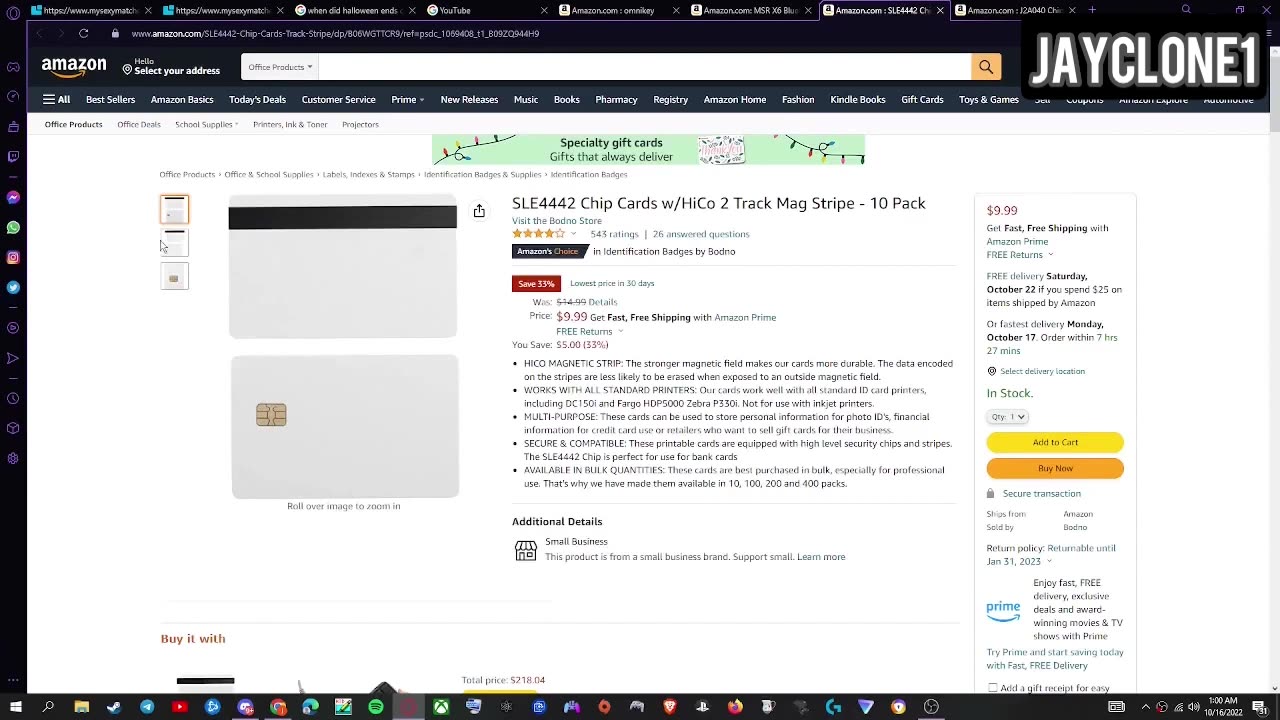1280x720 pixels.
Task: Open the All hamburger menu
Action: tap(56, 99)
